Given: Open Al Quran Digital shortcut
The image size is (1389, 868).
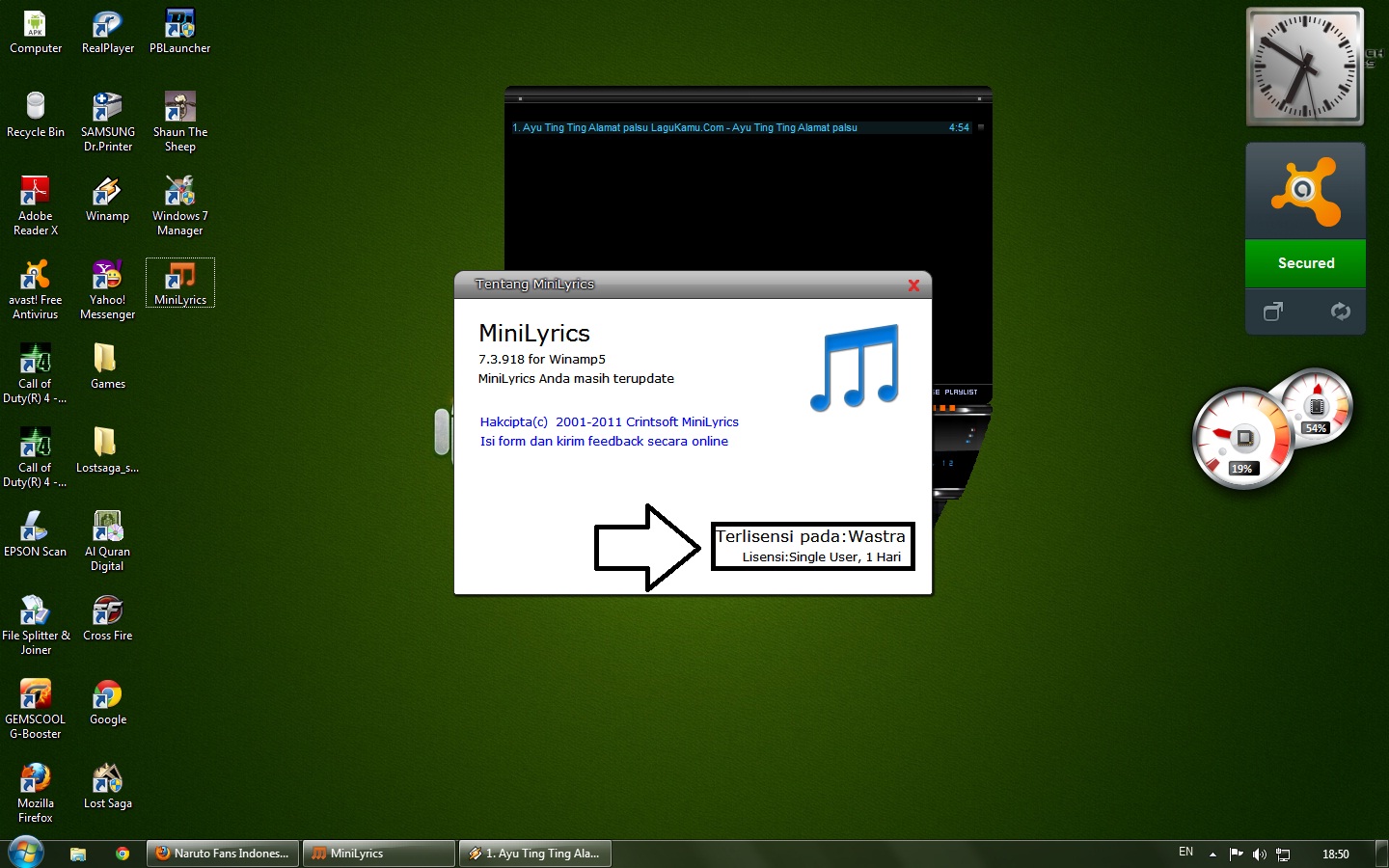Looking at the screenshot, I should click(107, 542).
